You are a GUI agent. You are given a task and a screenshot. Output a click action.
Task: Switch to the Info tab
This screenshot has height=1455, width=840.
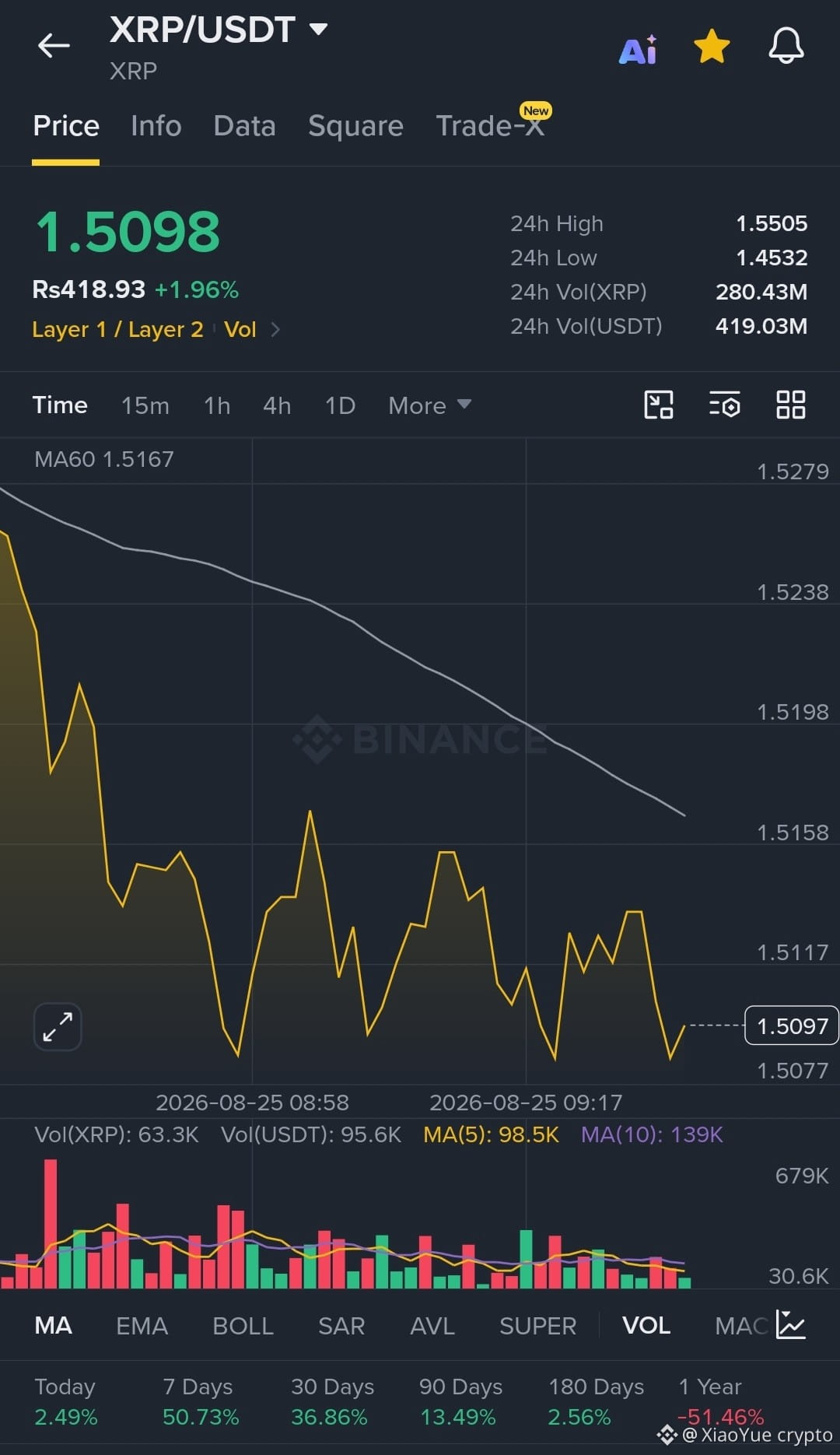coord(156,126)
